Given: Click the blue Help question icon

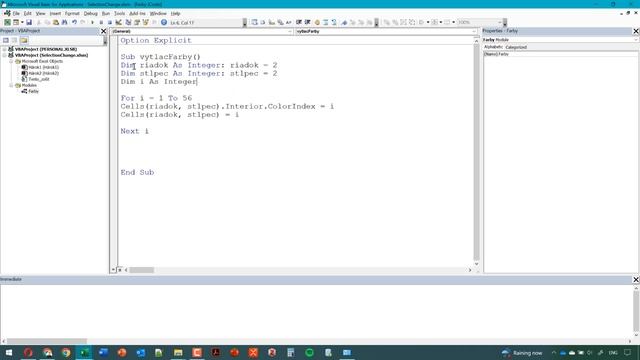Looking at the screenshot, I should coord(164,22).
